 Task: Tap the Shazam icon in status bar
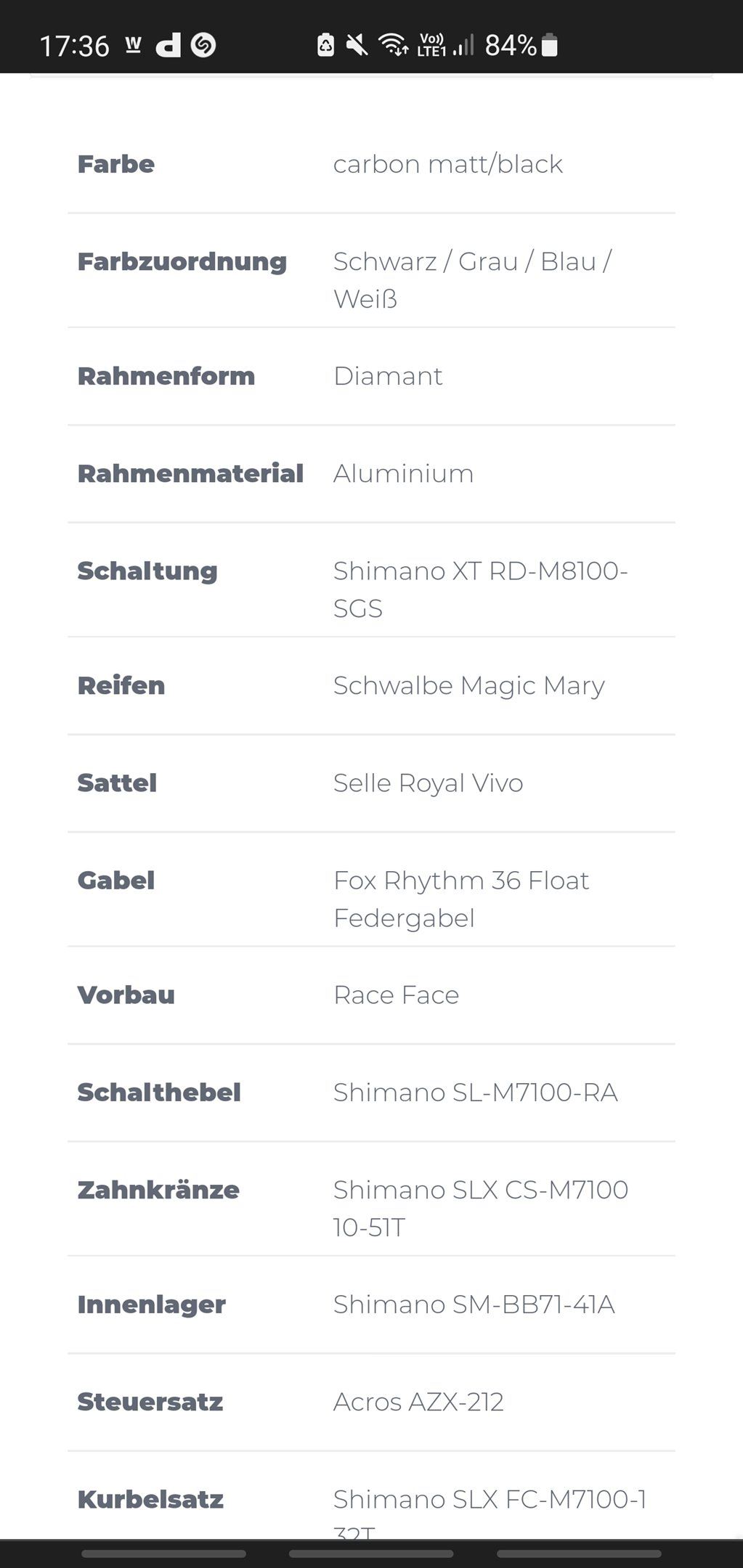coord(203,46)
